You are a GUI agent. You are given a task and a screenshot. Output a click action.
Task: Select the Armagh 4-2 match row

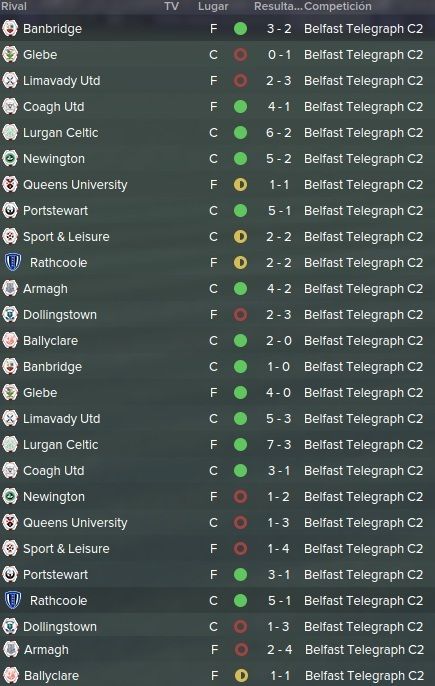coord(218,289)
